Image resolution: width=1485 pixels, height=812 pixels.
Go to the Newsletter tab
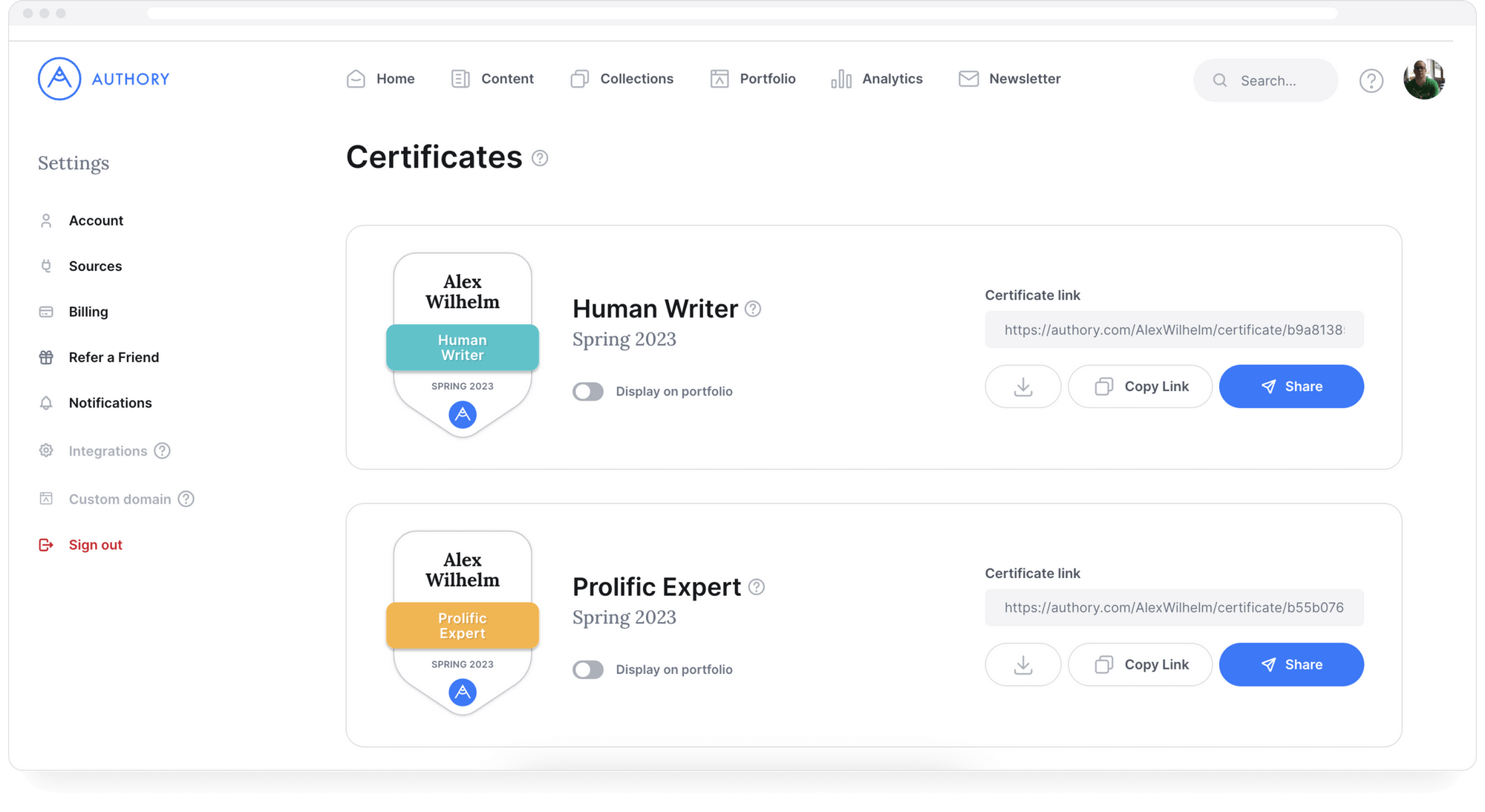coord(1010,79)
